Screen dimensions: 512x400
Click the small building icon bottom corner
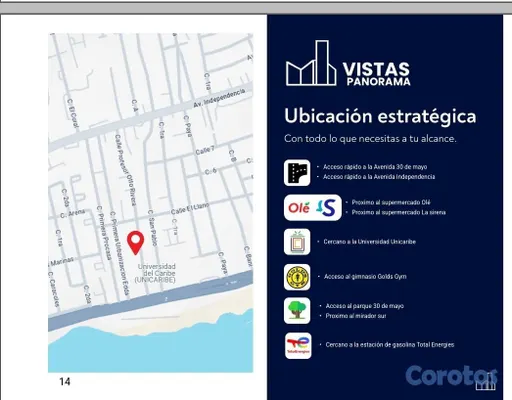(x=486, y=382)
